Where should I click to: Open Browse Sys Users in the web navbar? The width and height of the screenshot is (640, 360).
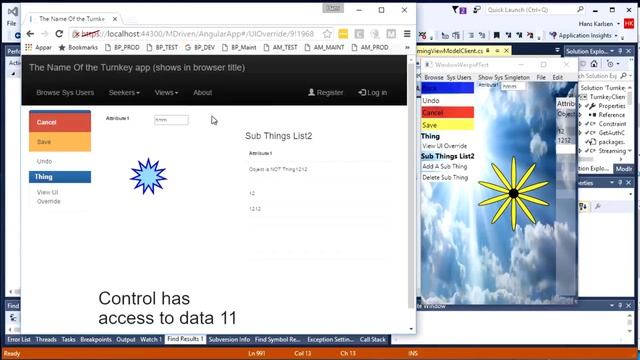pyautogui.click(x=65, y=93)
